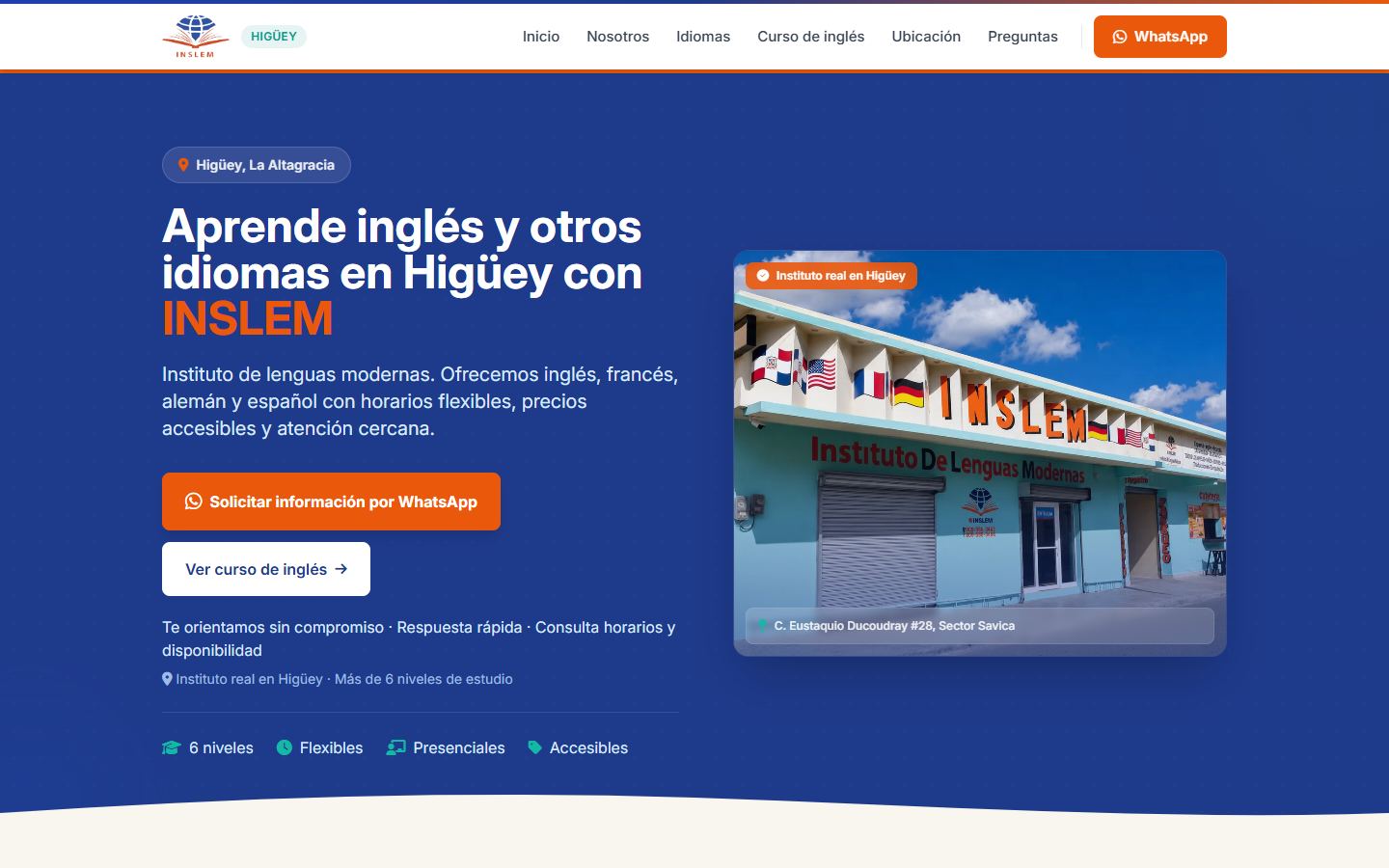Image resolution: width=1389 pixels, height=868 pixels.
Task: Click the header WhatsApp button
Action: 1160,37
